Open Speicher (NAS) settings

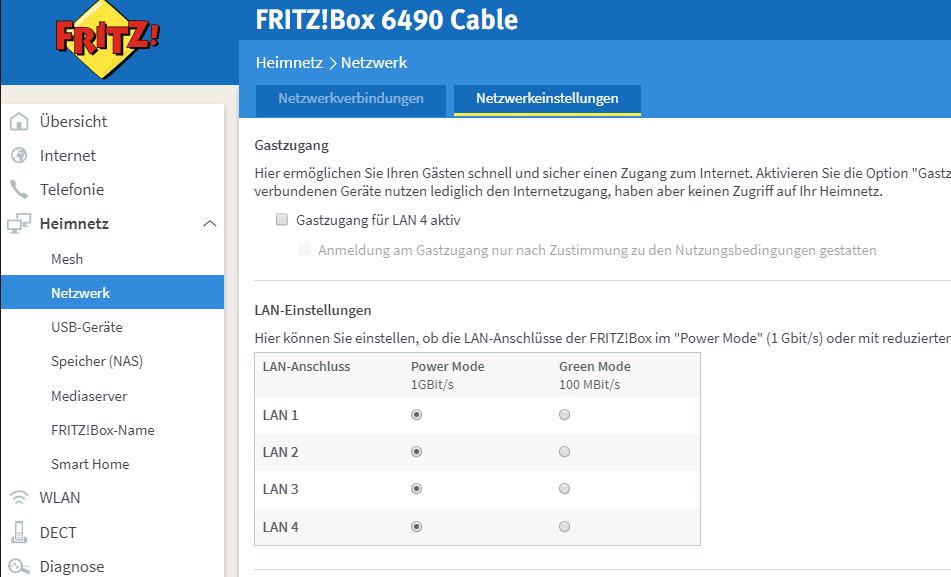[x=97, y=361]
